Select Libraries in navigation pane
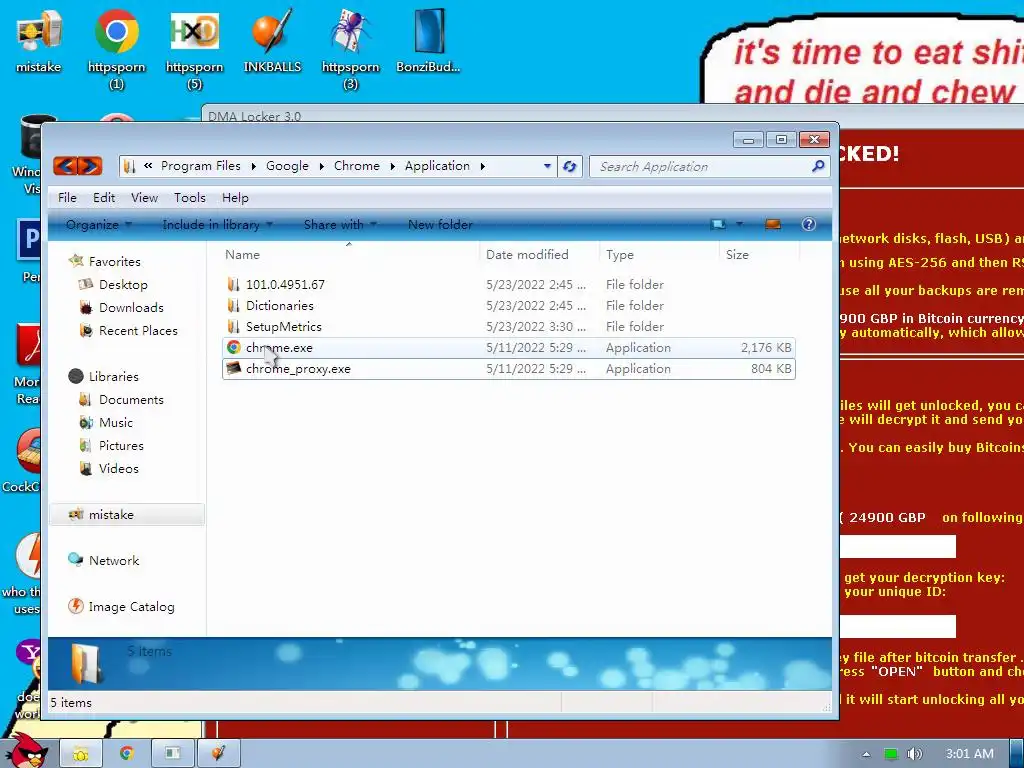The image size is (1024, 768). [113, 377]
